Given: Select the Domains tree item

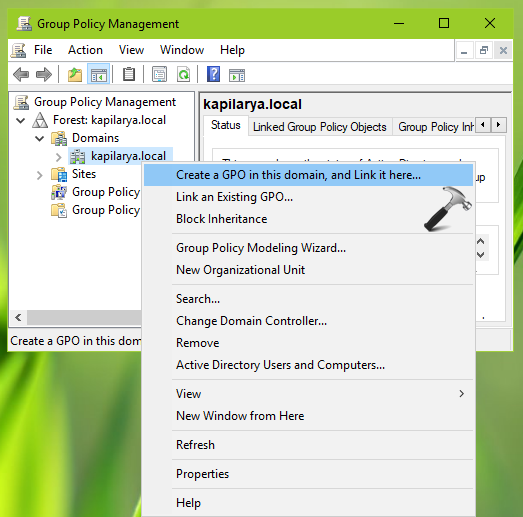Looking at the screenshot, I should (95, 138).
